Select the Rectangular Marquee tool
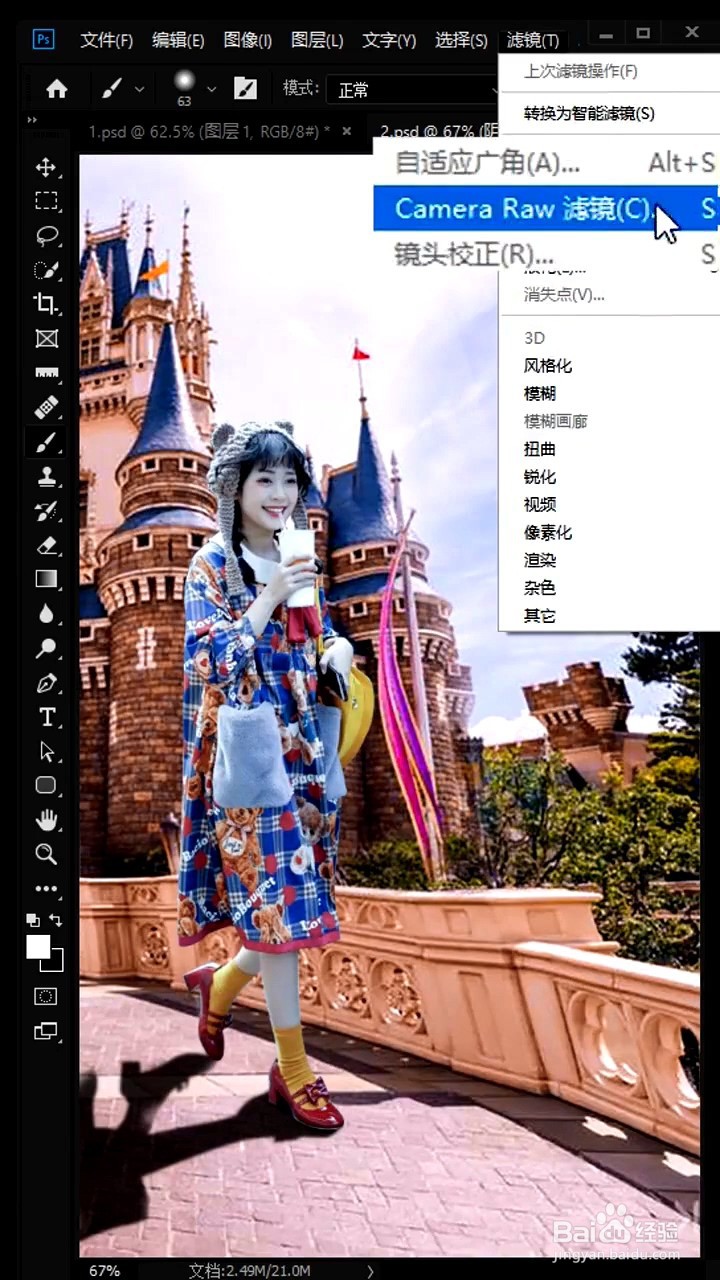This screenshot has width=720, height=1280. (x=46, y=201)
